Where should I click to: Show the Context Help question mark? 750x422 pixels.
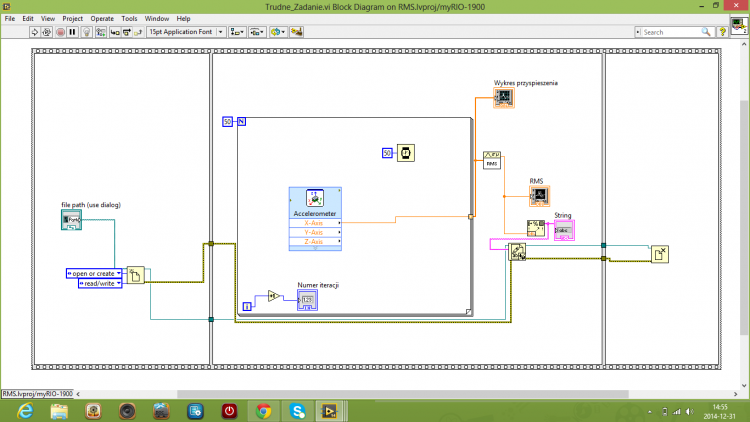click(x=723, y=32)
